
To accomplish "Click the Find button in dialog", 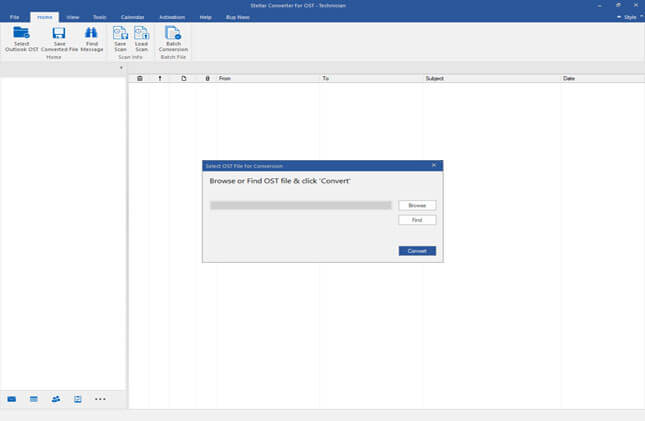I will tap(417, 219).
